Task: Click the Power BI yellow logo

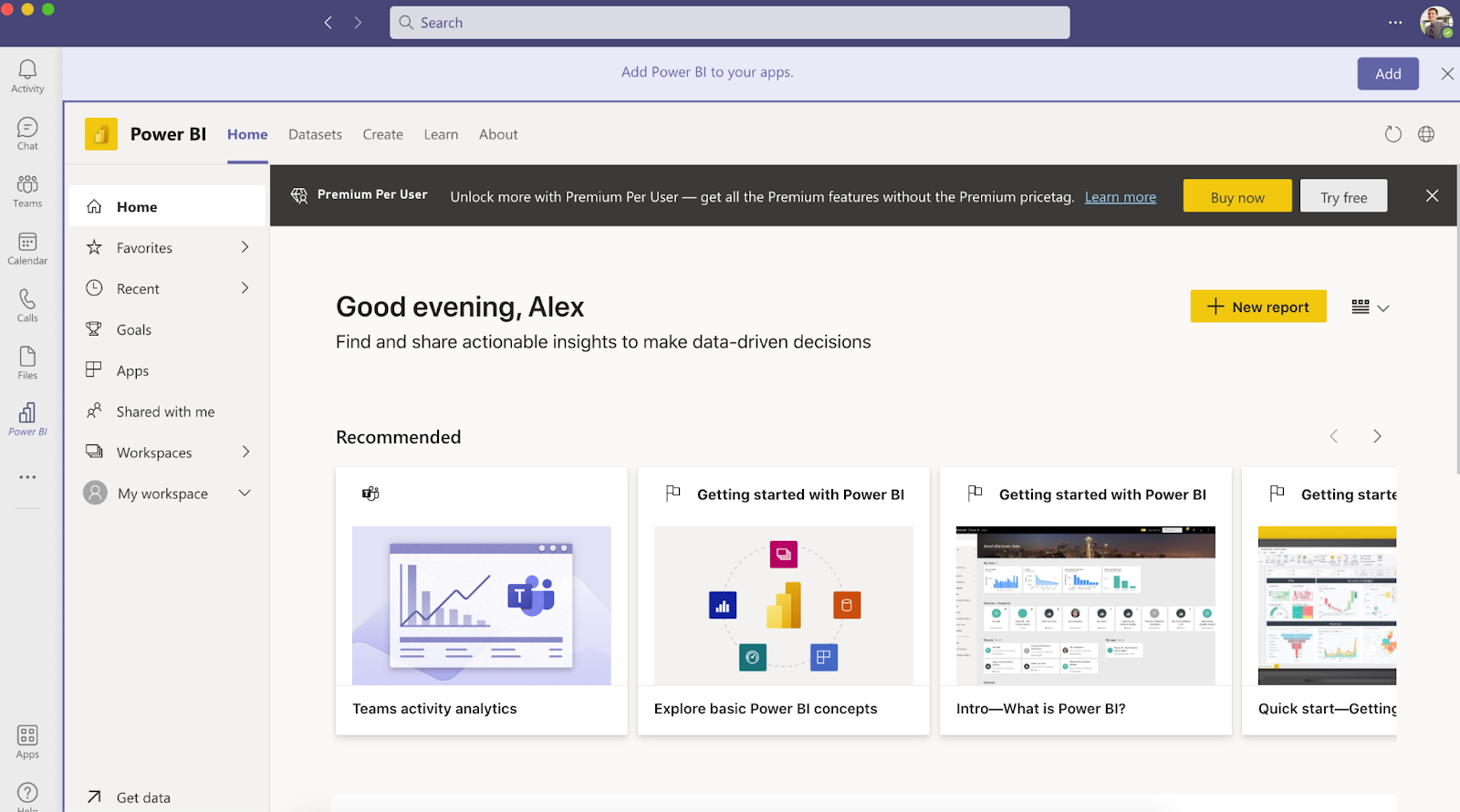Action: click(x=101, y=134)
